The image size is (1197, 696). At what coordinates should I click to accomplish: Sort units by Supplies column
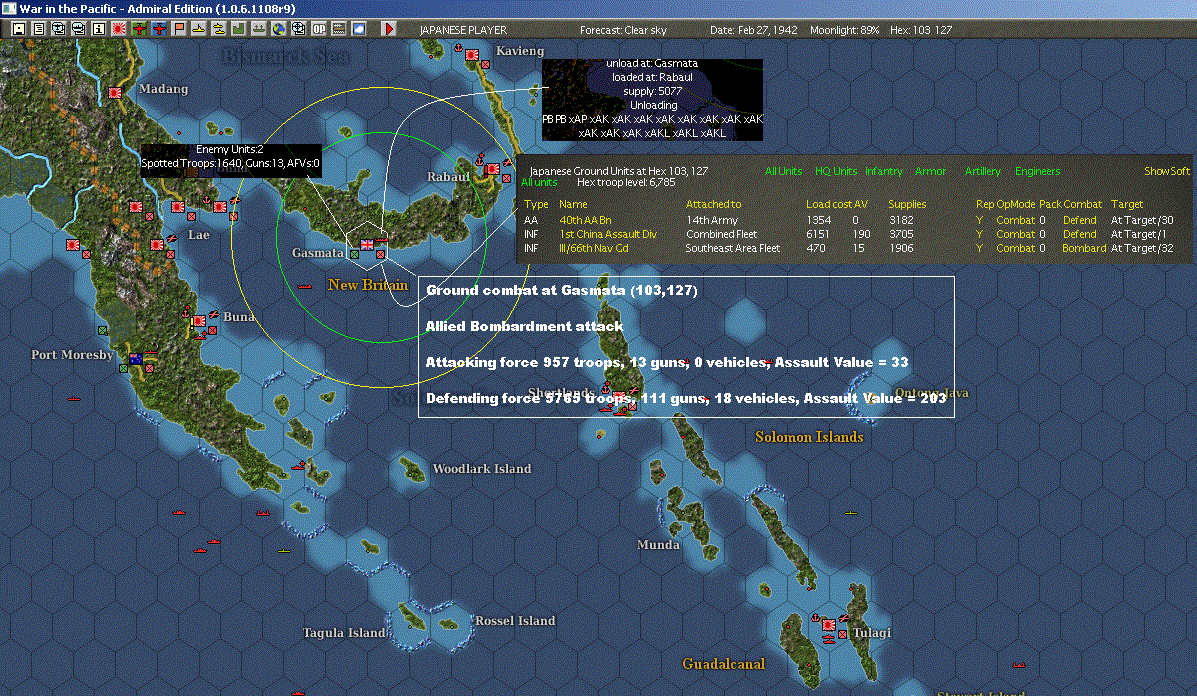(x=907, y=204)
